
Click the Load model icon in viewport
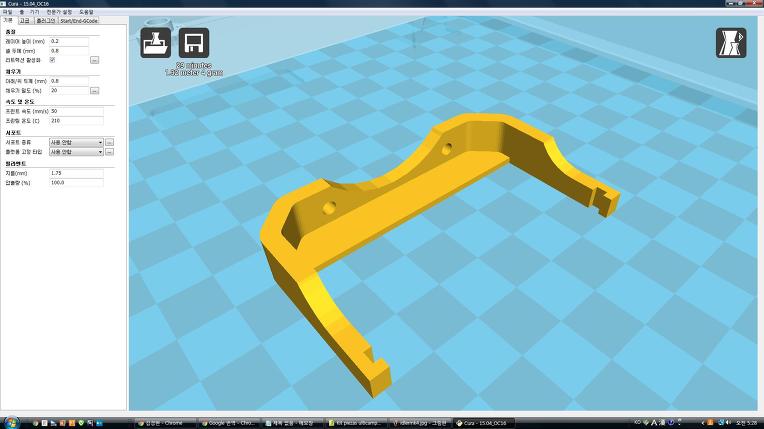(155, 43)
